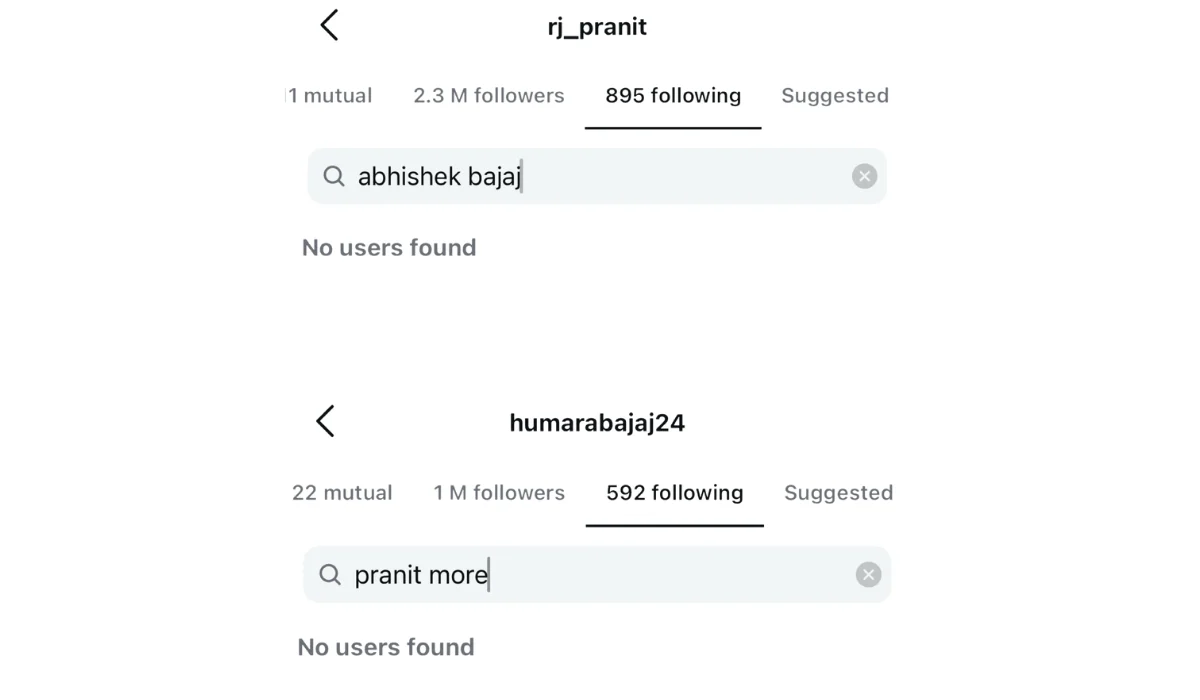Click the magnifier icon in humarabajaj24's search bar
This screenshot has height=700, width=1200.
[x=329, y=574]
